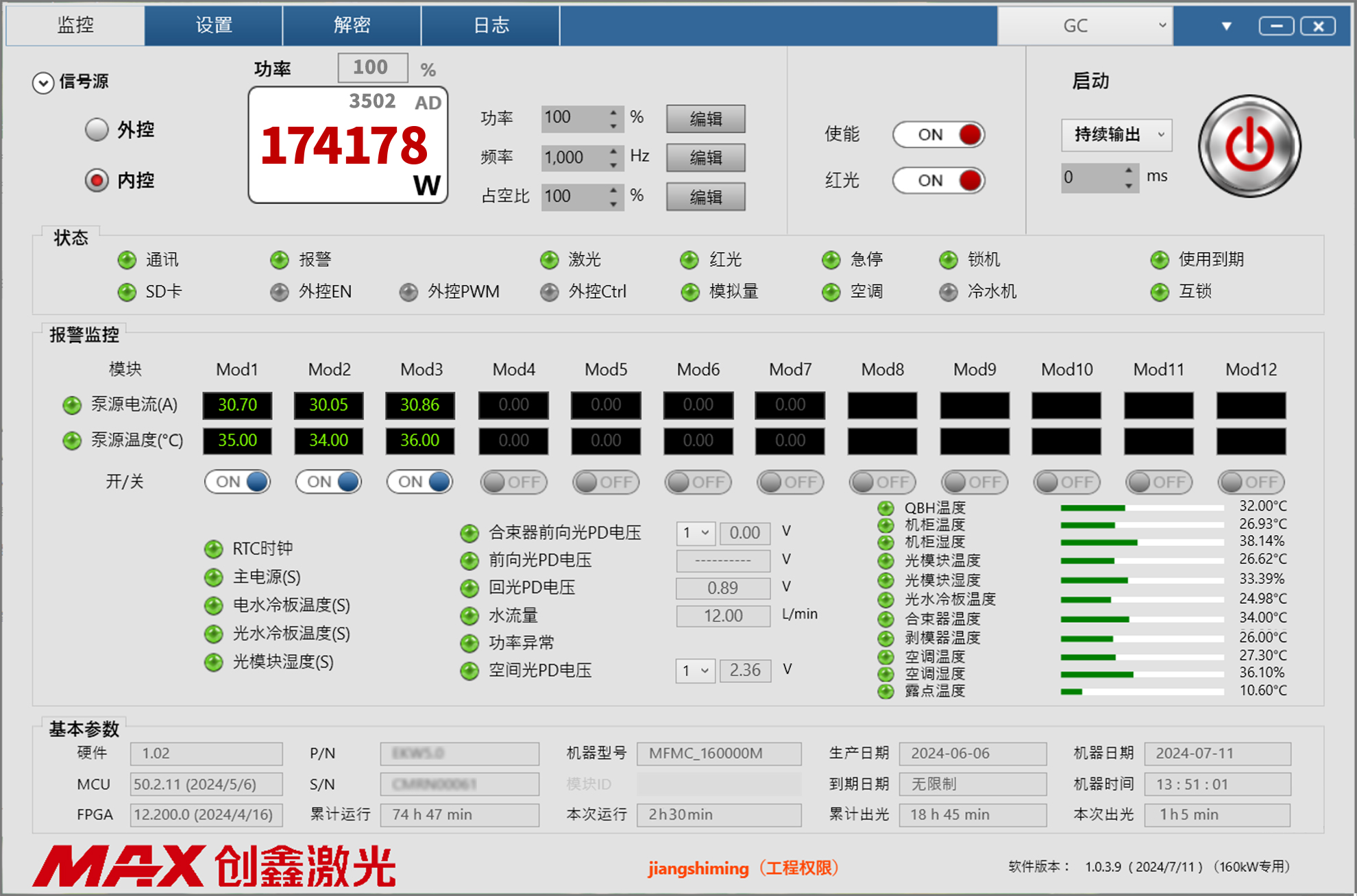This screenshot has height=896, width=1357.
Task: Toggle the 红光 ON switch
Action: tap(938, 181)
